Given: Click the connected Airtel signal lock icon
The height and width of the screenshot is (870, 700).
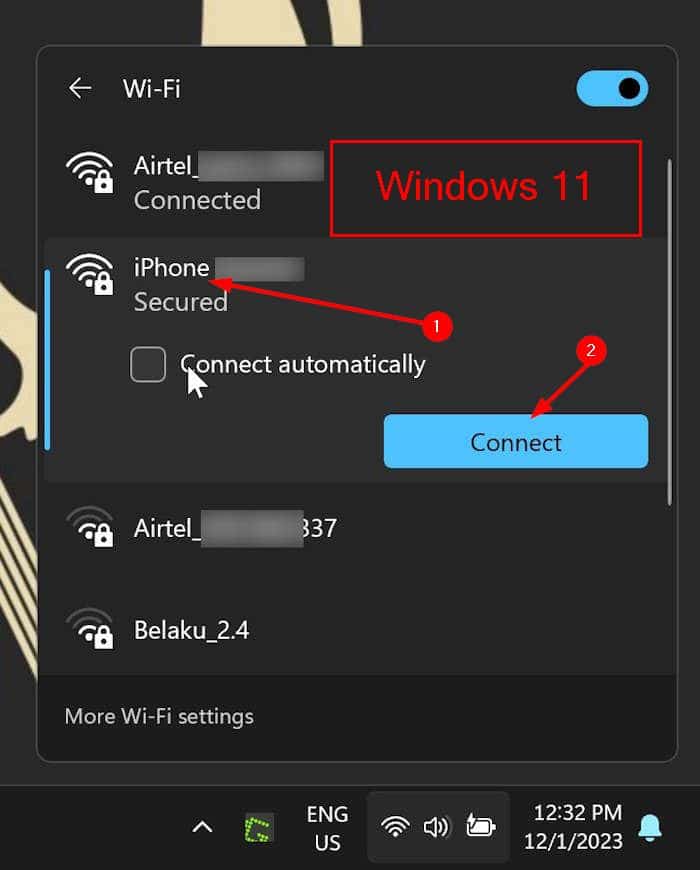Looking at the screenshot, I should click(x=90, y=173).
